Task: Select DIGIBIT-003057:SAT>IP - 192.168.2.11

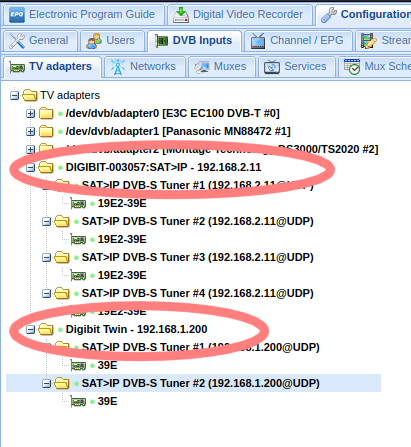Action: 163,167
